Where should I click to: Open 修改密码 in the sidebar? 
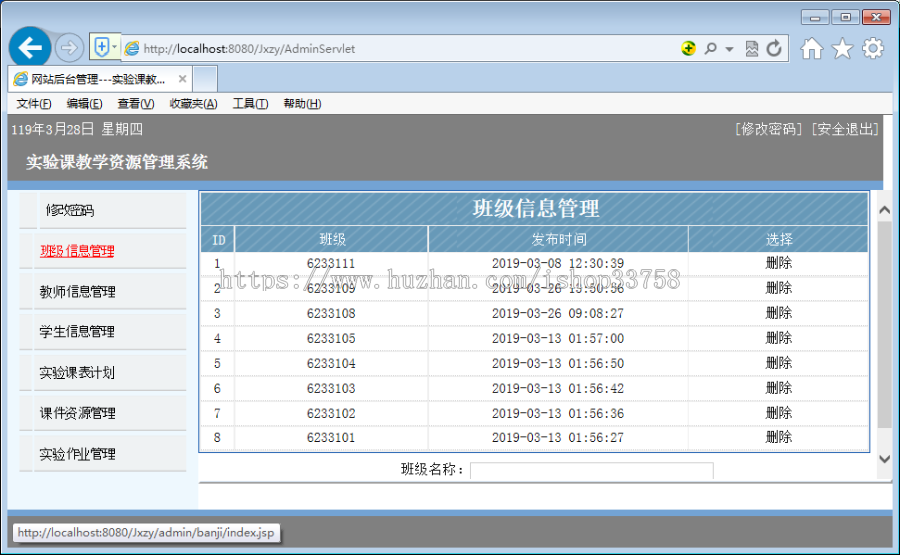click(x=69, y=211)
